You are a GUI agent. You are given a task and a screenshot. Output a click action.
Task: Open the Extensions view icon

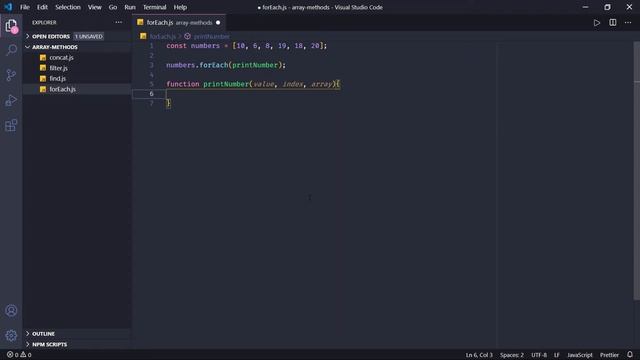click(x=11, y=125)
